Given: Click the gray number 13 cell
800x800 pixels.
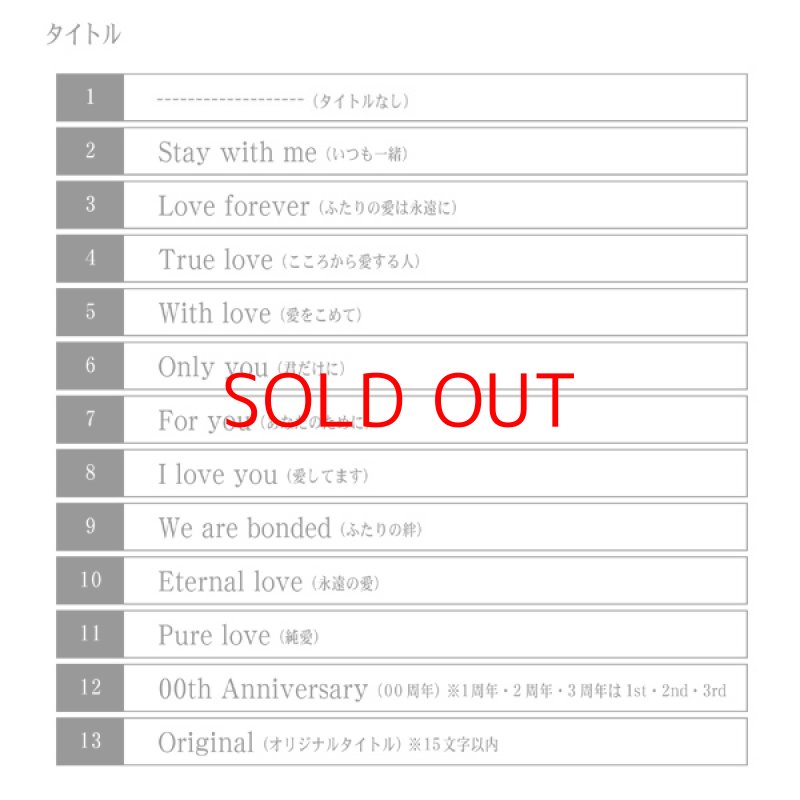Looking at the screenshot, I should pos(90,742).
